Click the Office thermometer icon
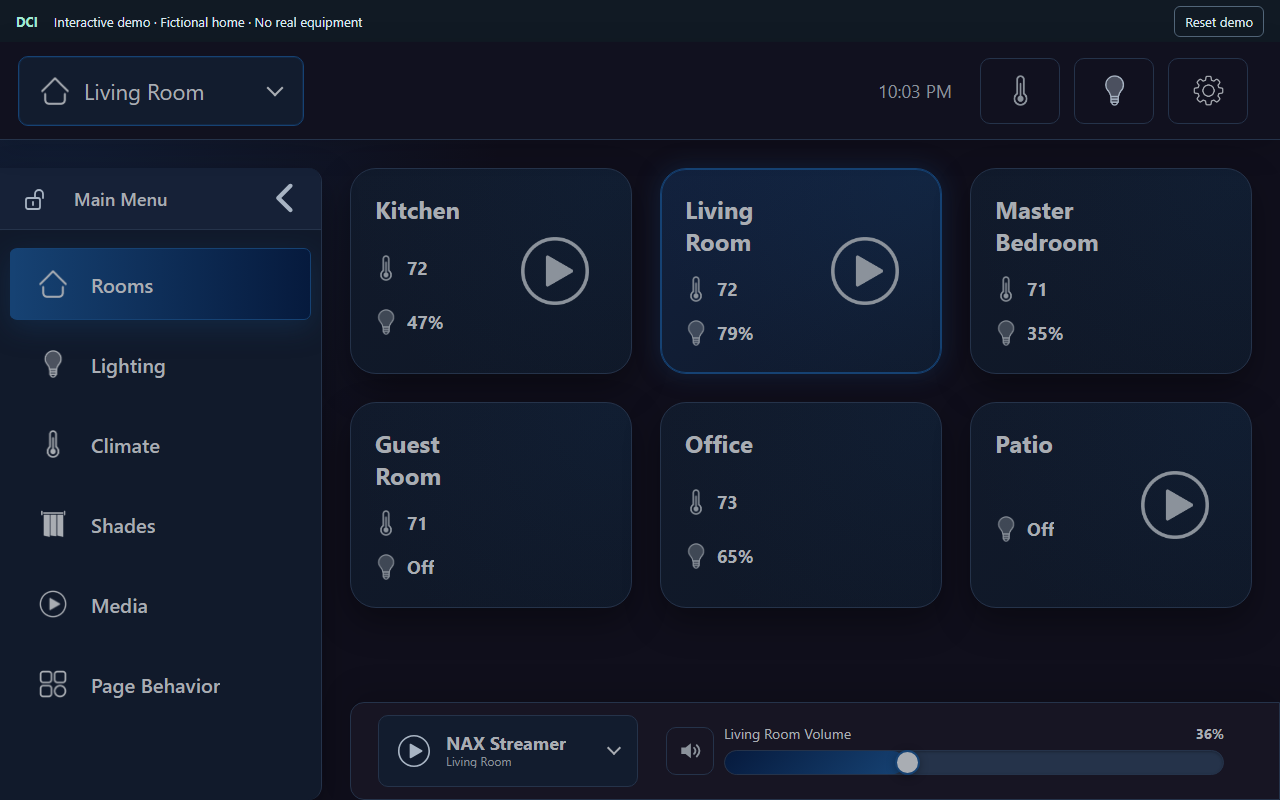1280x800 pixels. coord(696,502)
